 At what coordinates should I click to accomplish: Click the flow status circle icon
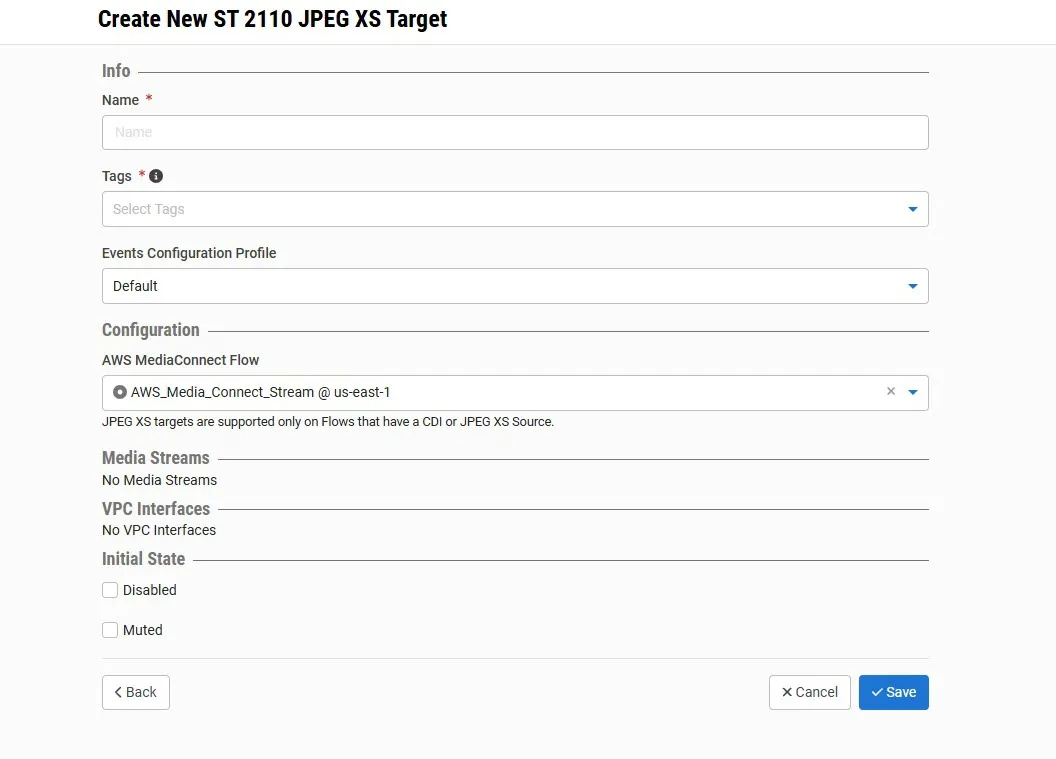120,392
